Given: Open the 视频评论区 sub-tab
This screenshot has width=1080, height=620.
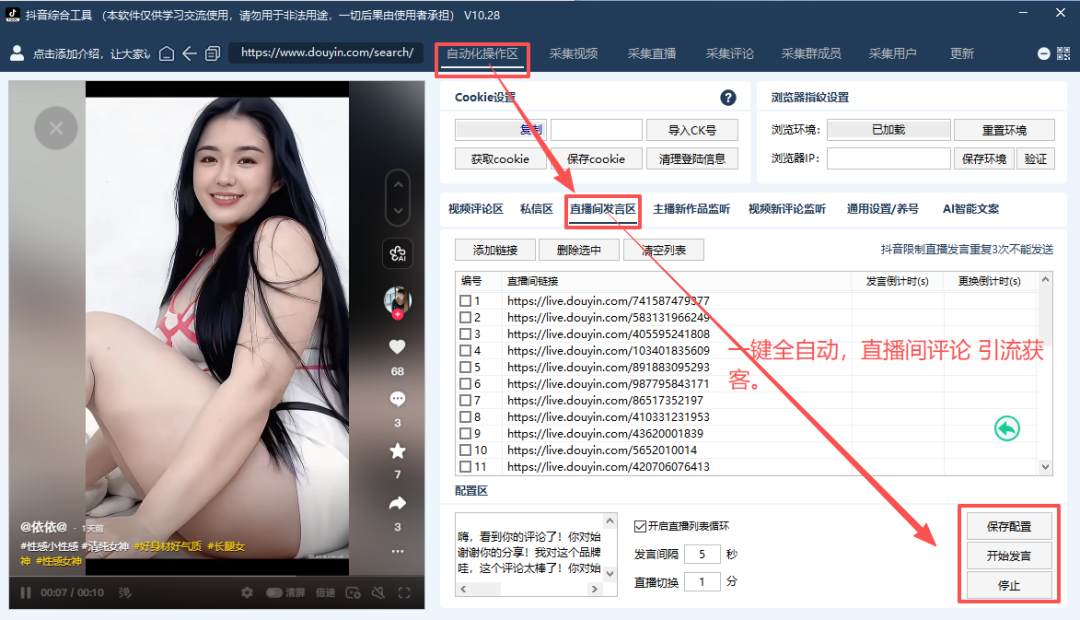Looking at the screenshot, I should tap(475, 209).
